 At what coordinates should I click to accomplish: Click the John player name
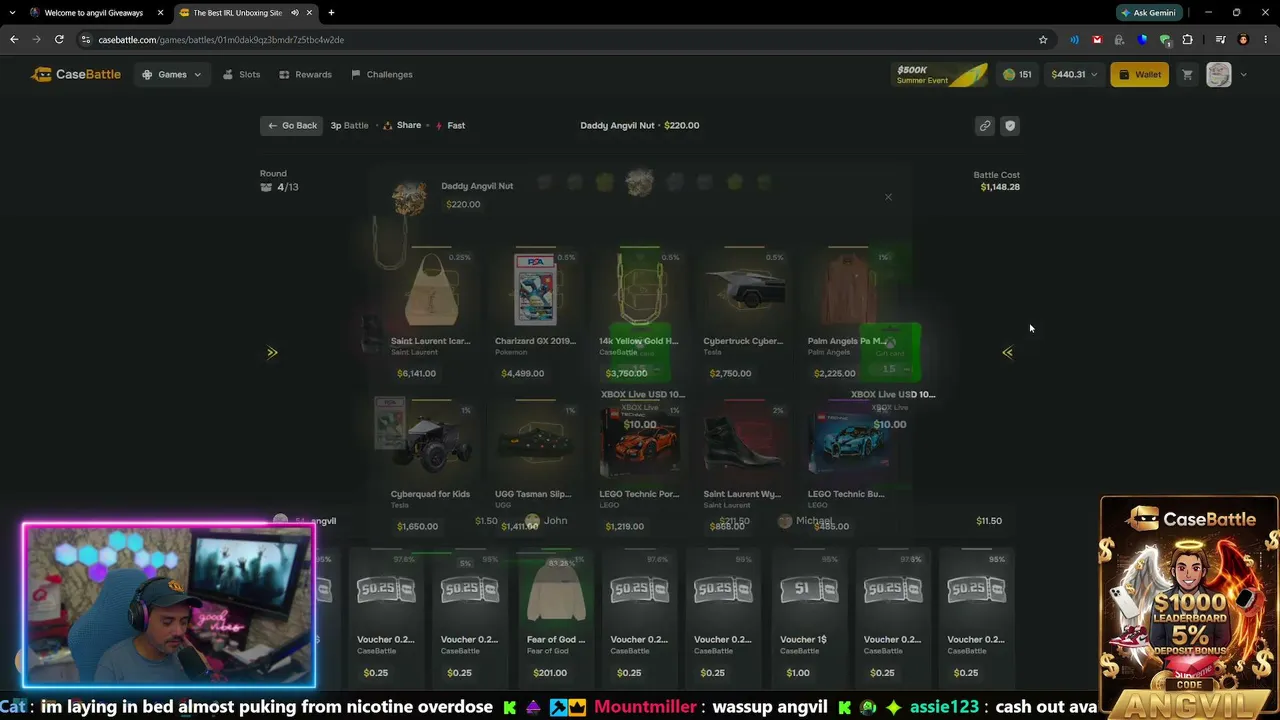pos(555,521)
